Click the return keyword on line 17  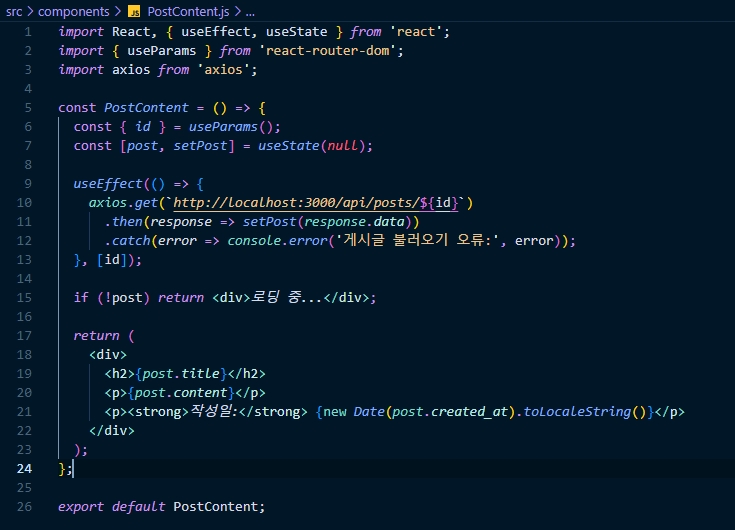[x=96, y=336]
